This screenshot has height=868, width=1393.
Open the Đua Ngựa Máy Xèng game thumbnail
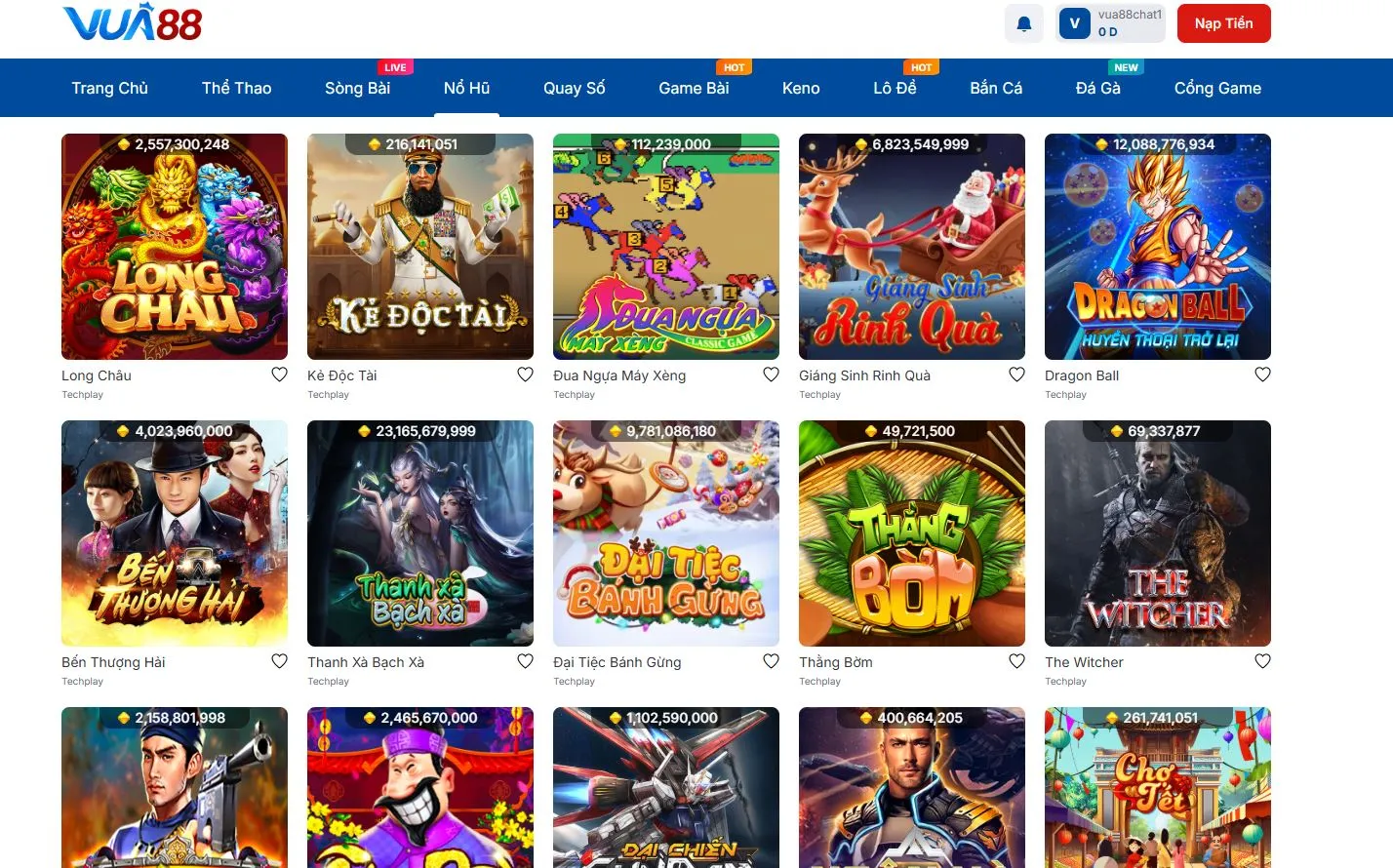pyautogui.click(x=665, y=247)
